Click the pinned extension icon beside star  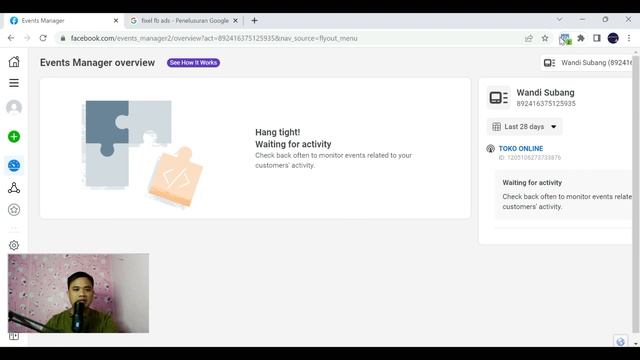565,39
